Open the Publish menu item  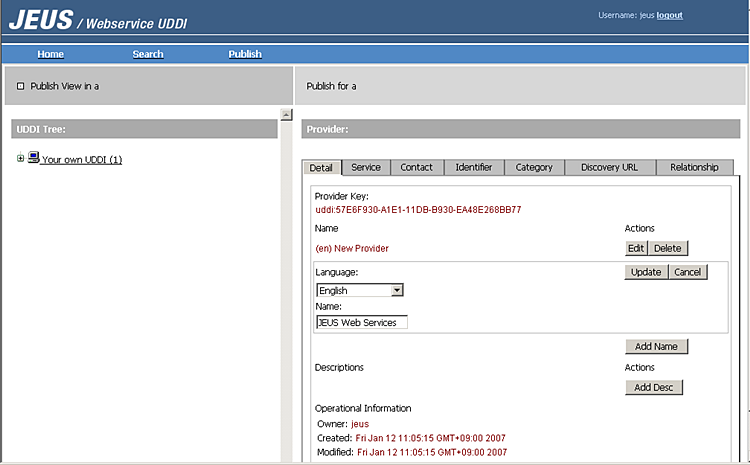[x=245, y=54]
